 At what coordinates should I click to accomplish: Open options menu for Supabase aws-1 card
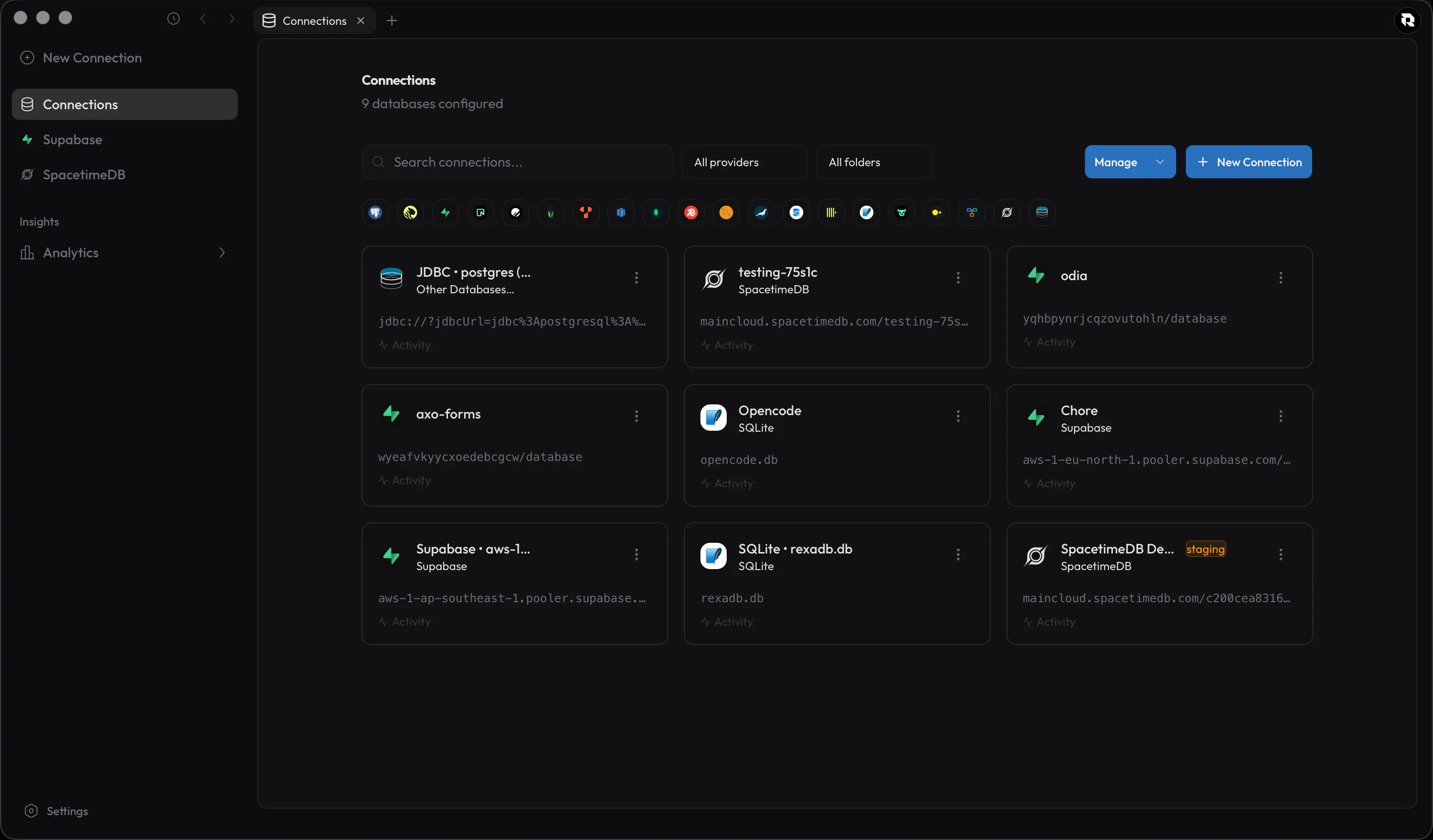click(x=637, y=554)
